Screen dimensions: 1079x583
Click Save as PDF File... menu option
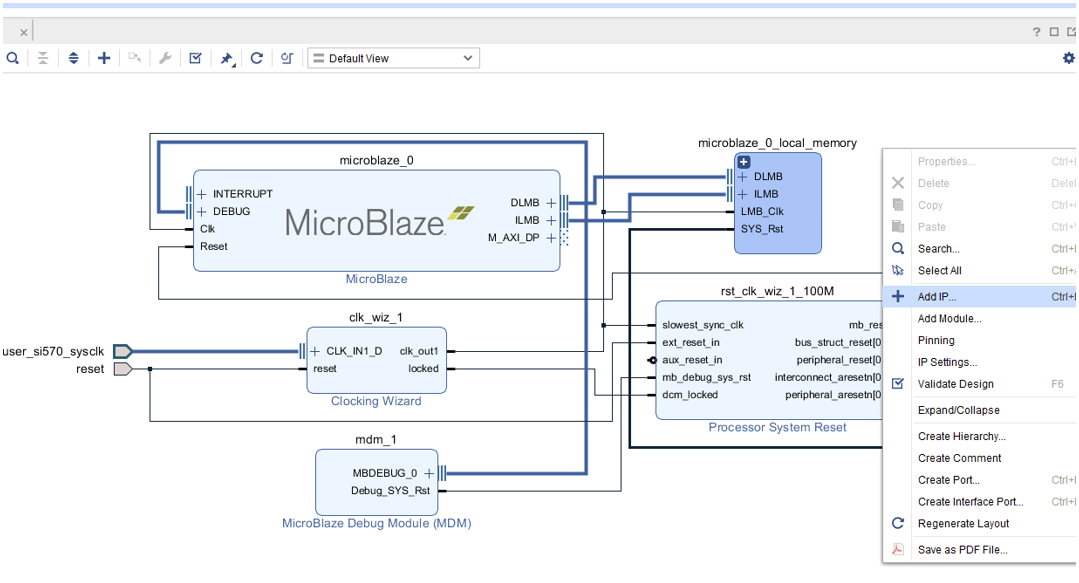click(x=962, y=550)
